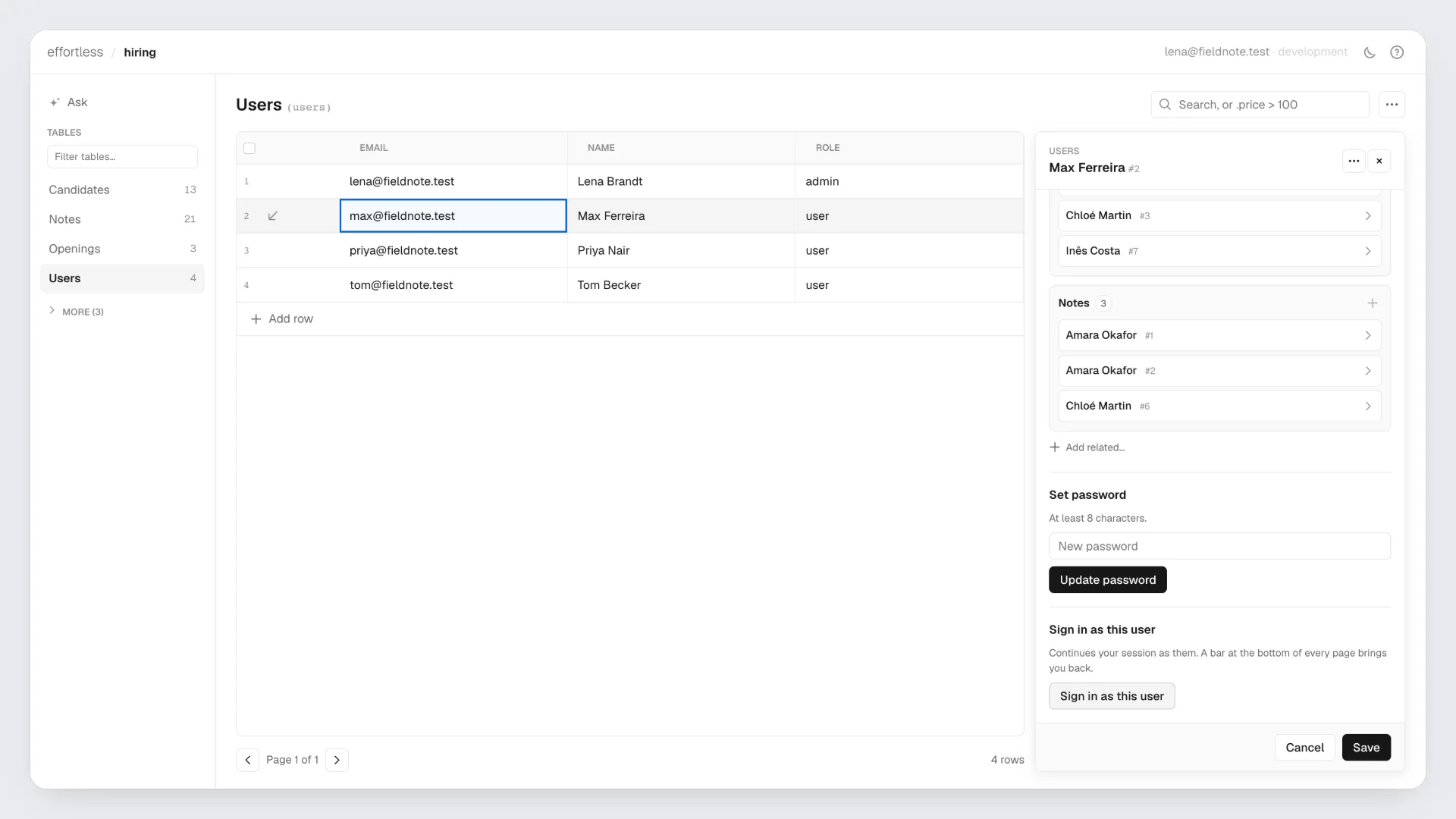Click the lena@fieldnote.test account label
The width and height of the screenshot is (1456, 819).
click(x=1216, y=52)
